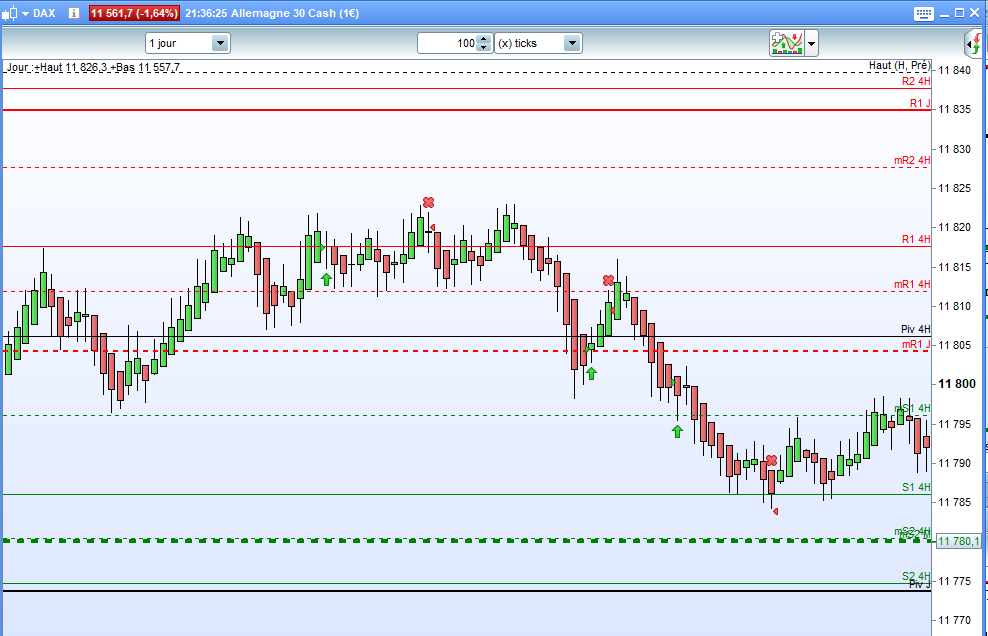Image resolution: width=988 pixels, height=636 pixels.
Task: Select the R2 4H resistance line label
Action: (x=916, y=81)
